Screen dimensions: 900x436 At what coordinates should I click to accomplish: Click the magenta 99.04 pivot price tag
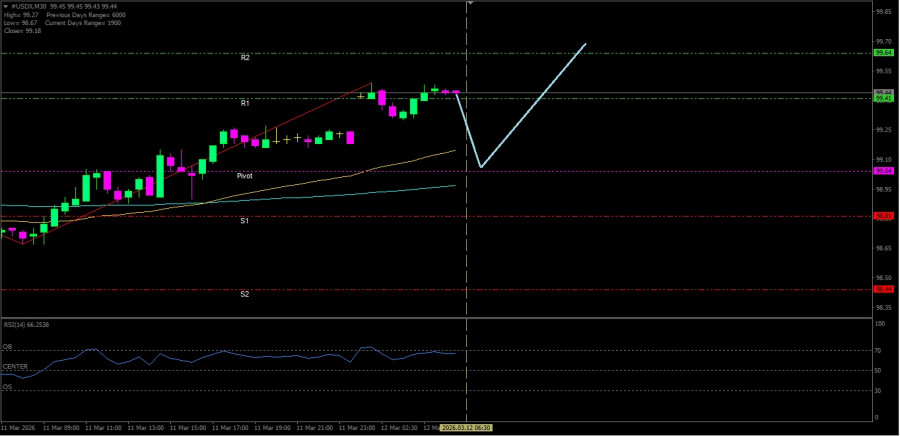[x=883, y=171]
